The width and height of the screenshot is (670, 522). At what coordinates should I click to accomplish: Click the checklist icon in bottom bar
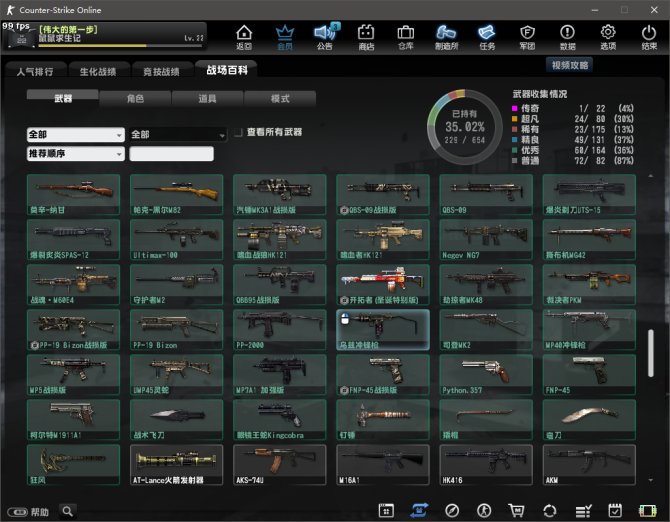click(x=583, y=510)
